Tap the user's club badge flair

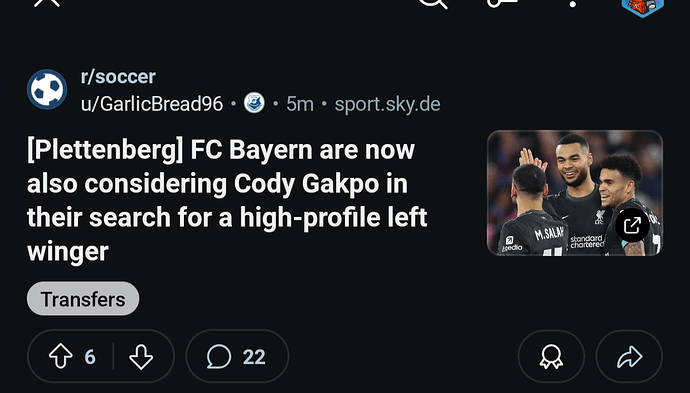[254, 103]
